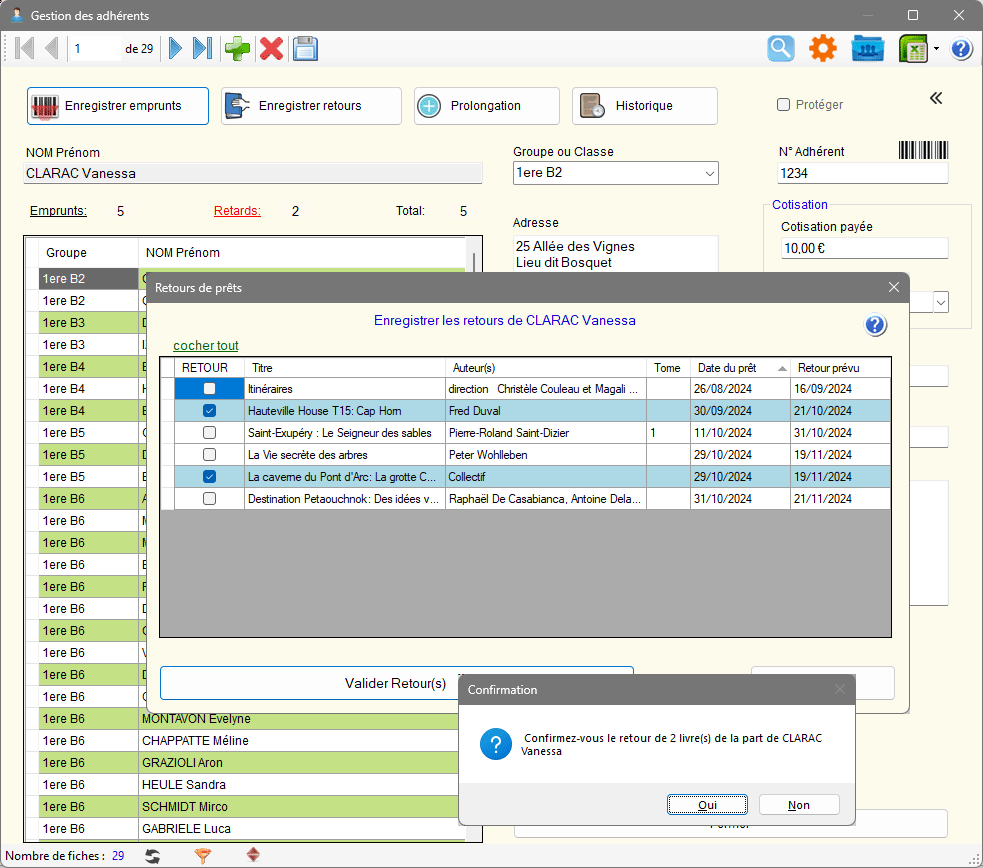Close the Retours de prêts dialog
983x868 pixels.
coord(893,287)
